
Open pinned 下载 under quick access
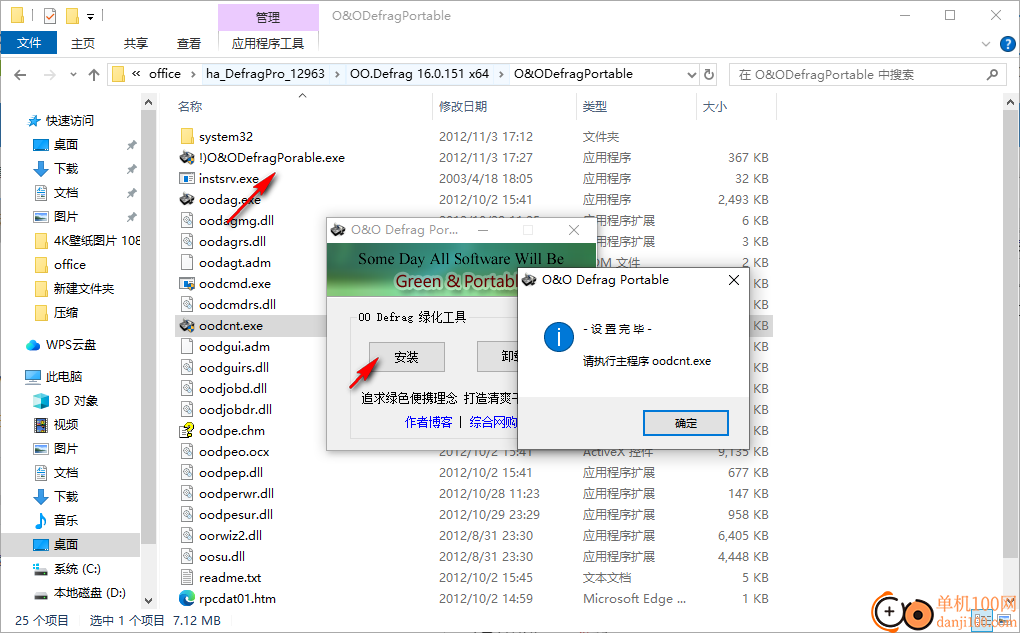[66, 168]
